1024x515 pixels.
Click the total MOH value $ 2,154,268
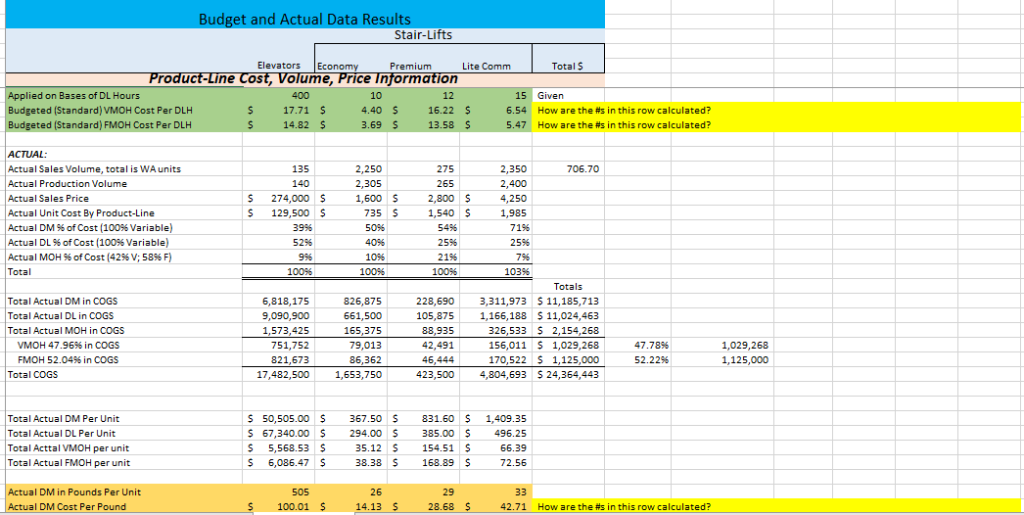coord(568,330)
